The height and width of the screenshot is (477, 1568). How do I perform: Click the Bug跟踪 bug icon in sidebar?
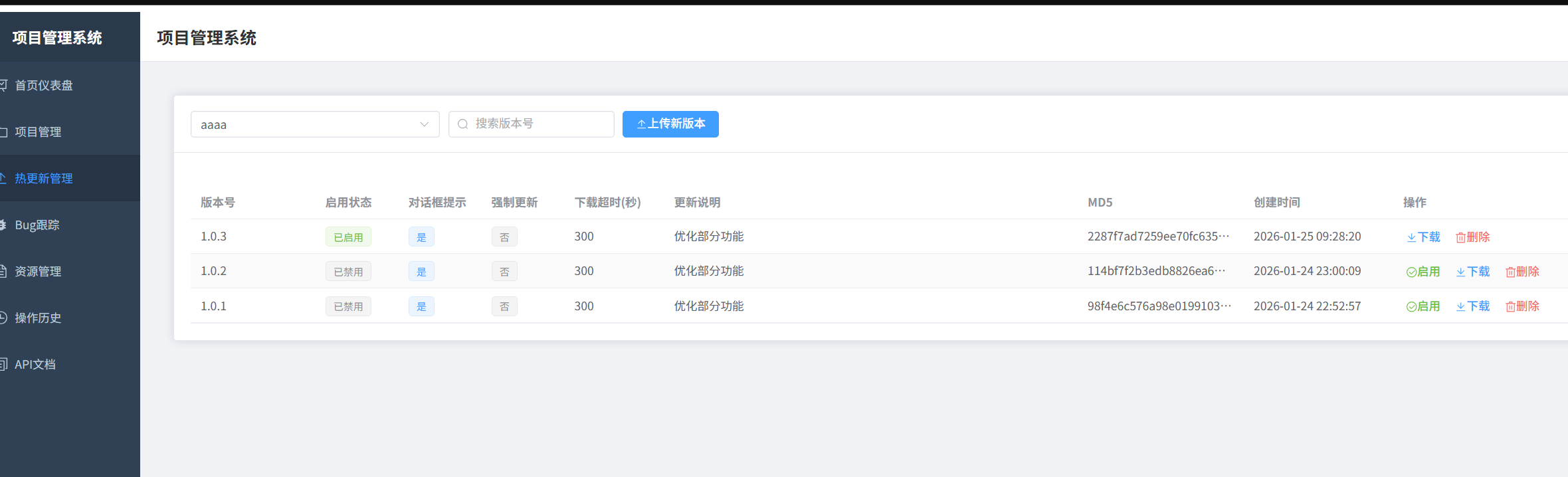3,225
